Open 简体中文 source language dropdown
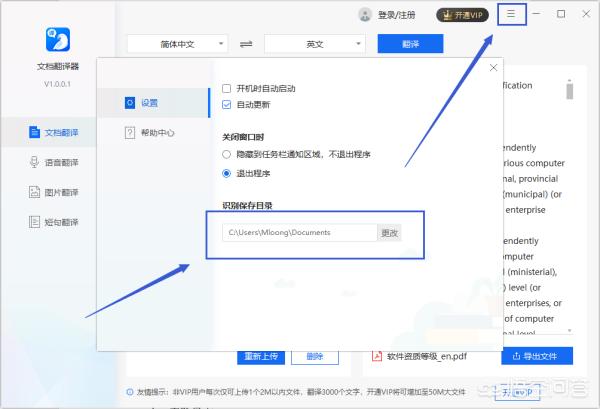The width and height of the screenshot is (600, 409). click(x=177, y=44)
